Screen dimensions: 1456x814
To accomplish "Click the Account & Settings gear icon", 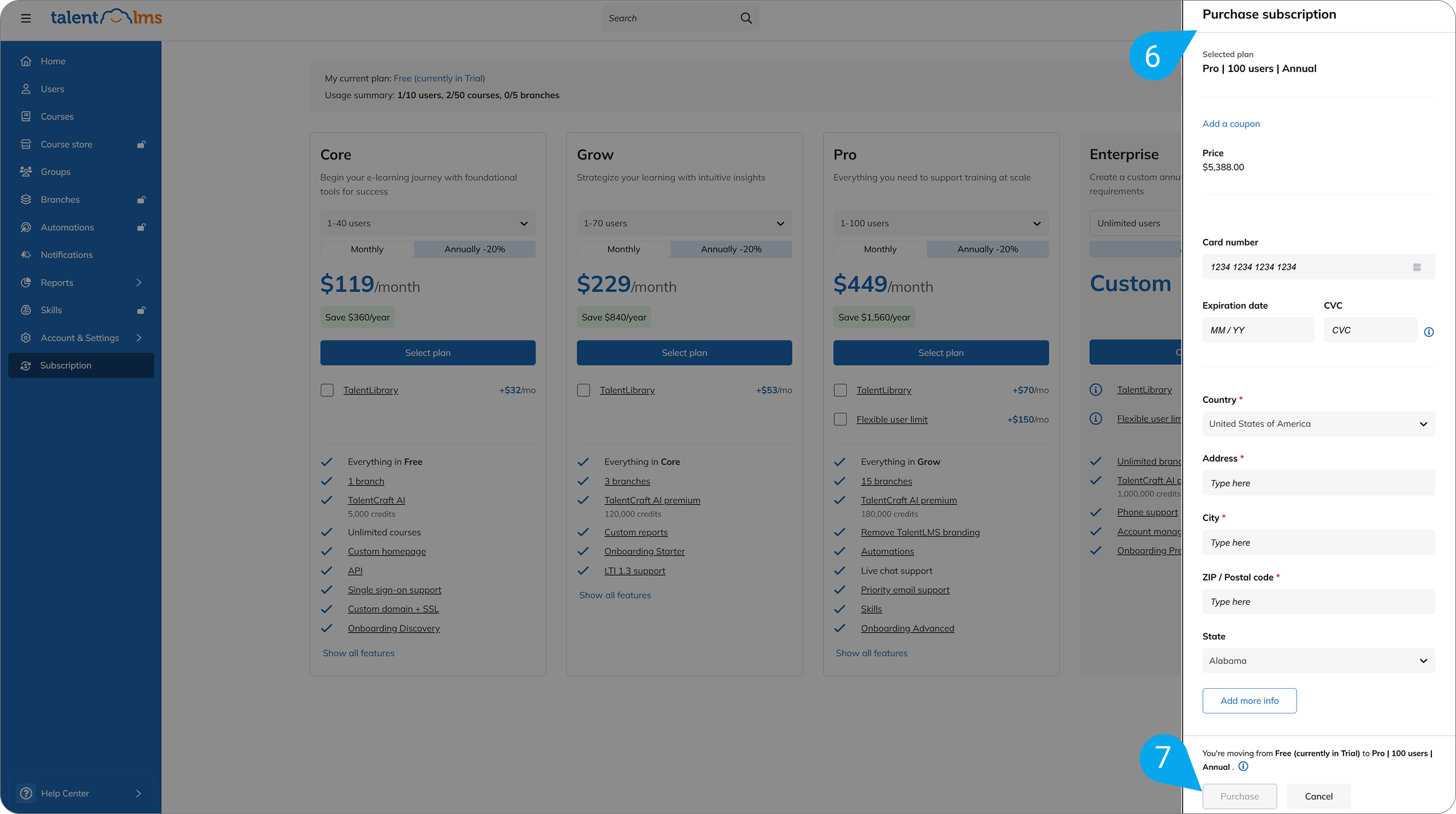I will 26,338.
